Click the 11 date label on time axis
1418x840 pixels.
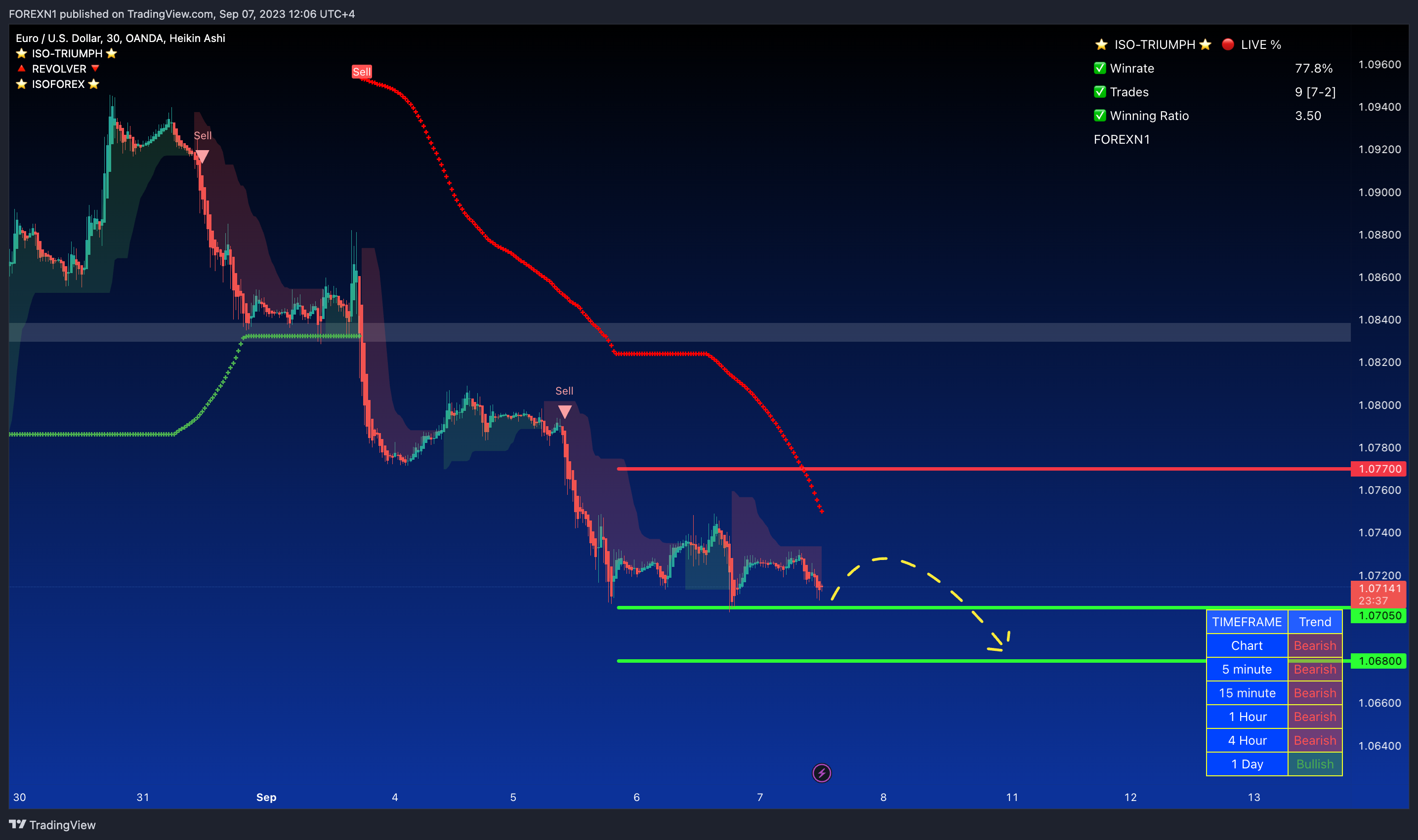(x=1012, y=797)
